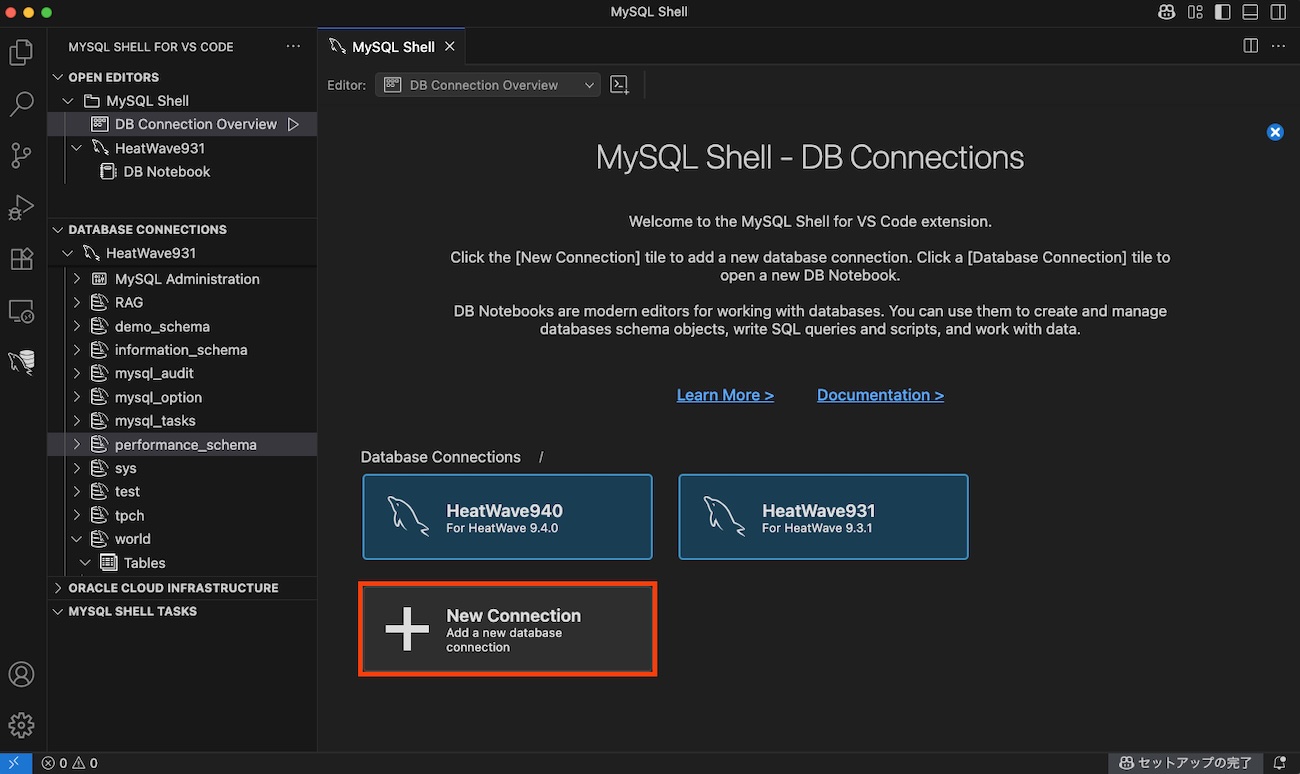
Task: Toggle the primary side bar
Action: pos(1223,12)
